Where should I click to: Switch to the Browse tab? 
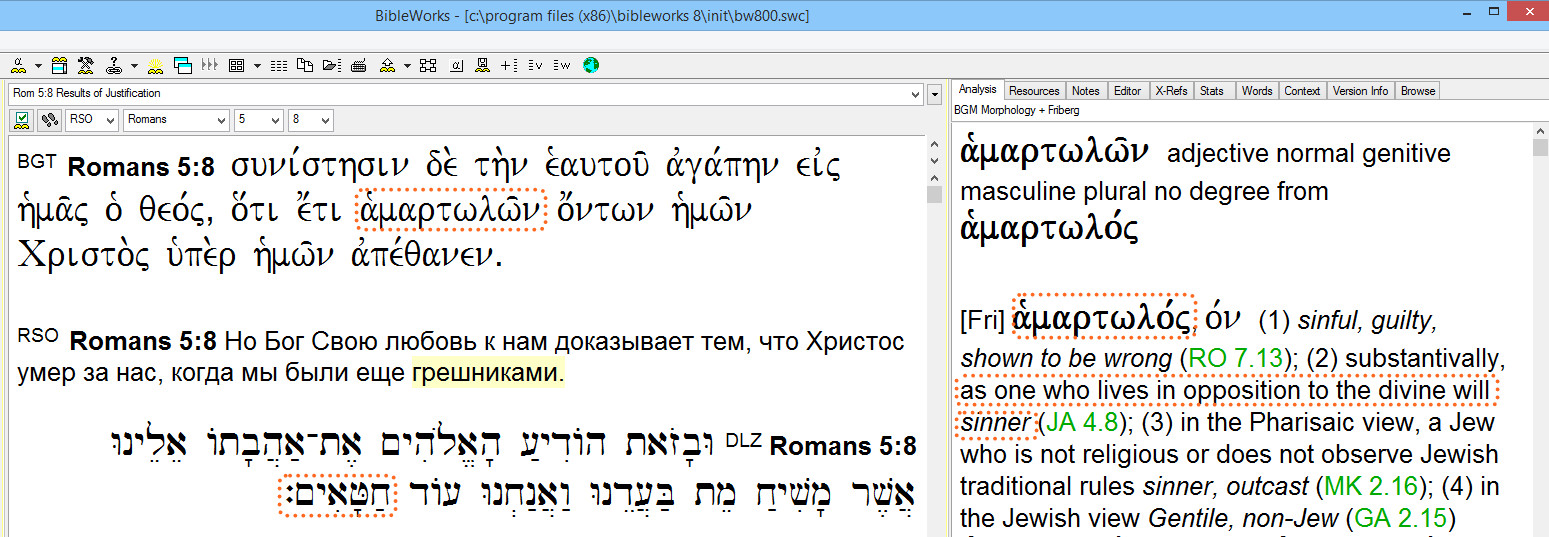[1418, 91]
